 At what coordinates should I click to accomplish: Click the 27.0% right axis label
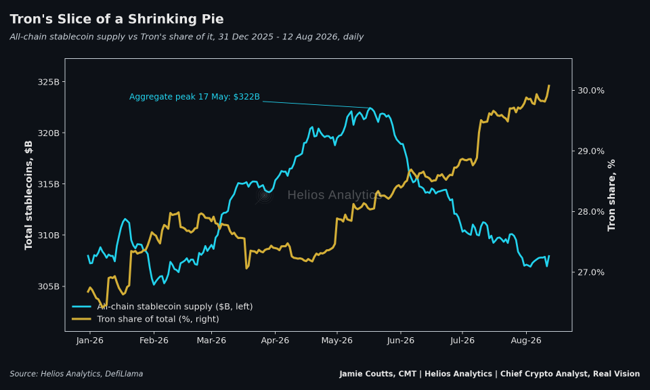pyautogui.click(x=591, y=272)
